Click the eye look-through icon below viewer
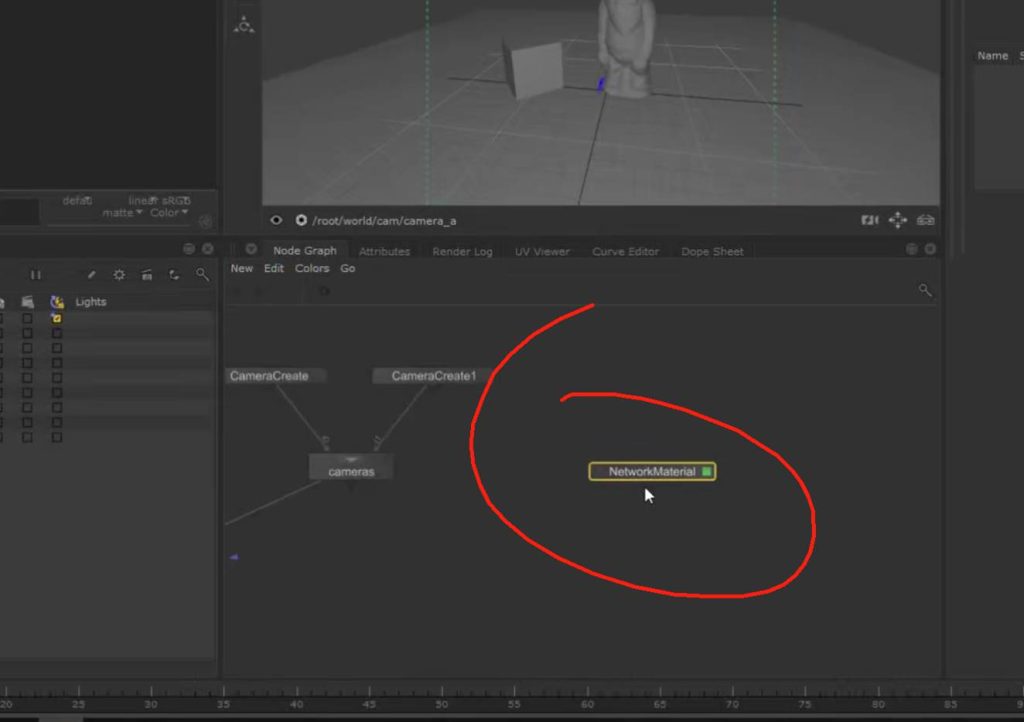 pos(277,220)
